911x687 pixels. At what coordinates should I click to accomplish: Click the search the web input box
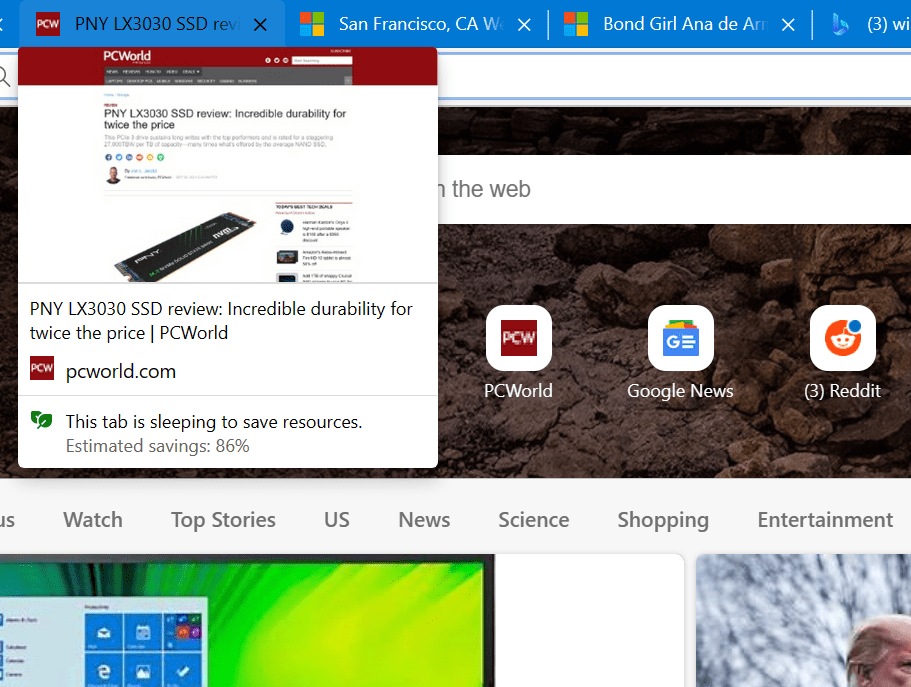click(674, 189)
